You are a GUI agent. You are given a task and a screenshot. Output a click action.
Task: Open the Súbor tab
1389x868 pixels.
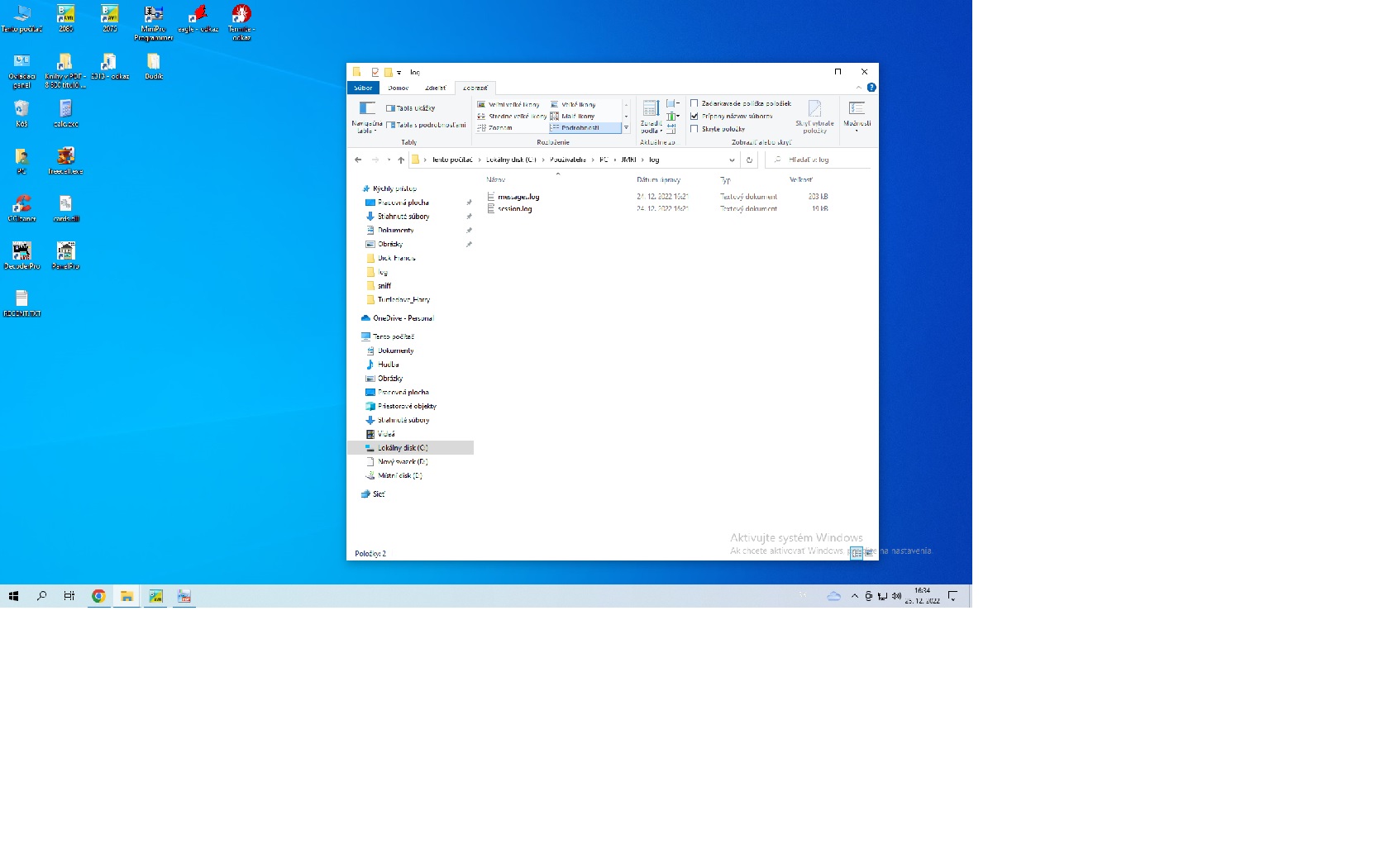pos(363,88)
